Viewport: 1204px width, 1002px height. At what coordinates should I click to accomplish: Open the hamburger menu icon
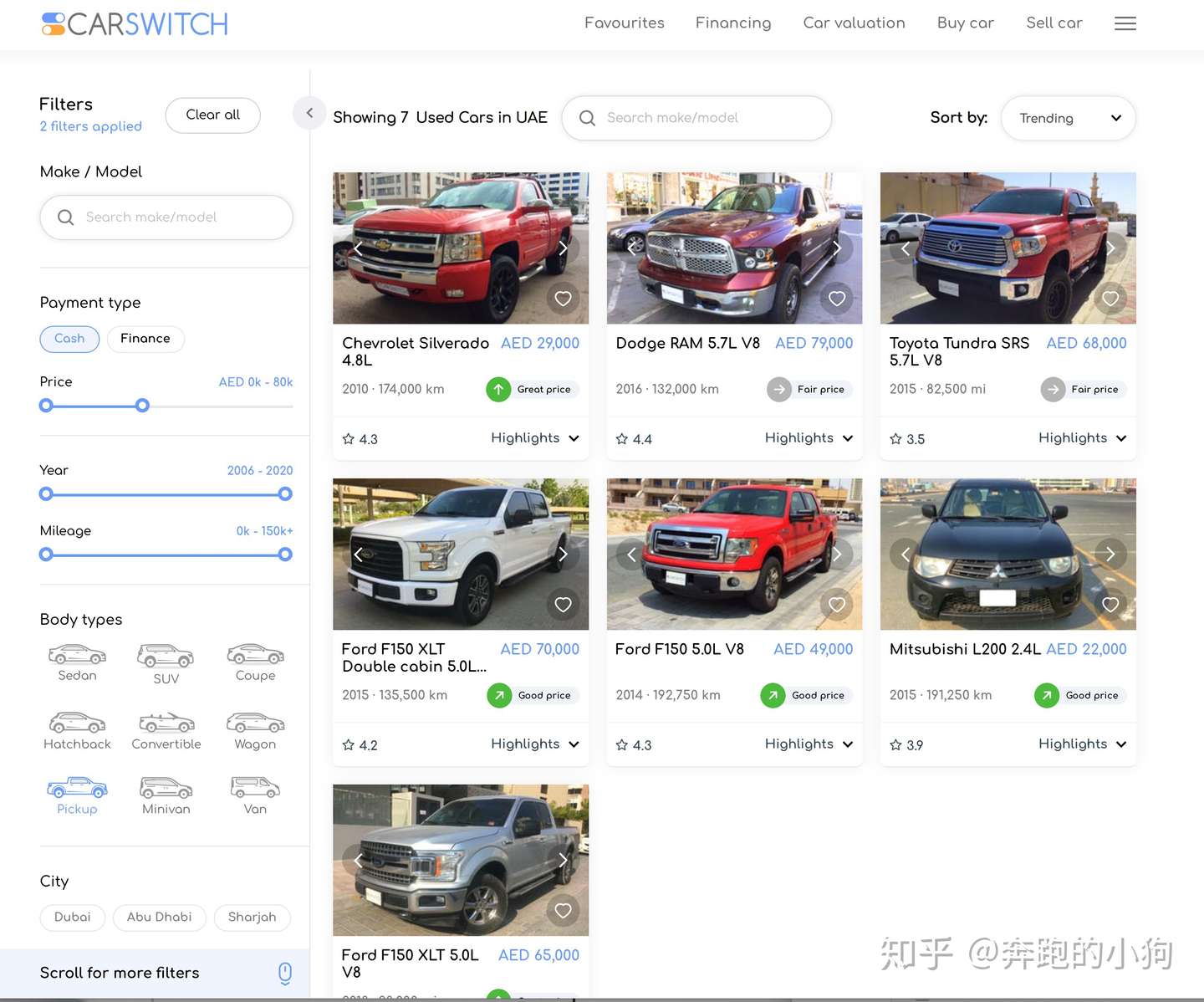coord(1125,23)
